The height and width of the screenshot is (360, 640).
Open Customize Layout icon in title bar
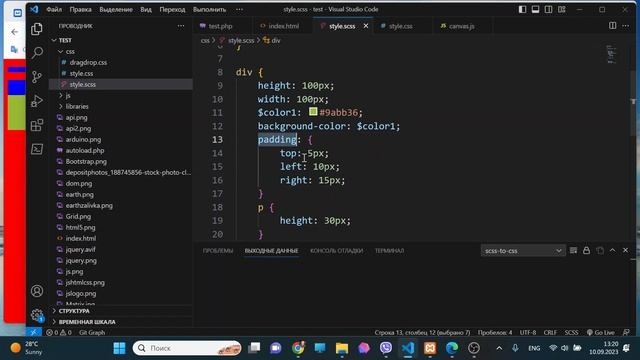tap(562, 9)
